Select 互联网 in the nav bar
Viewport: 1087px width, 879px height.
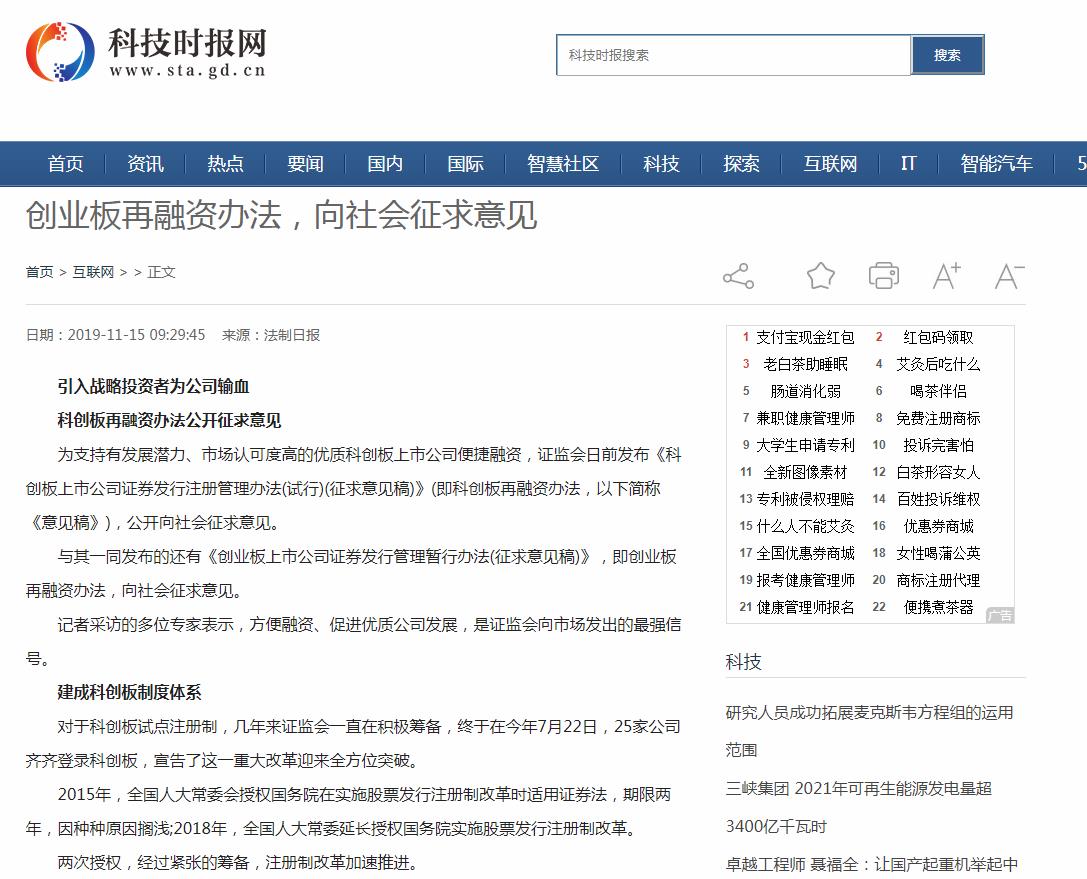831,164
